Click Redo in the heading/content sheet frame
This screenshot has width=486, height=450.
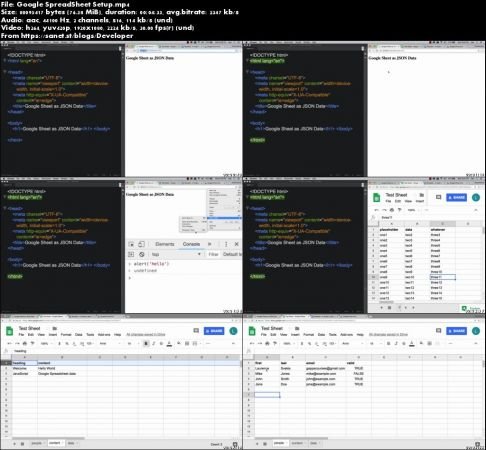point(17,343)
